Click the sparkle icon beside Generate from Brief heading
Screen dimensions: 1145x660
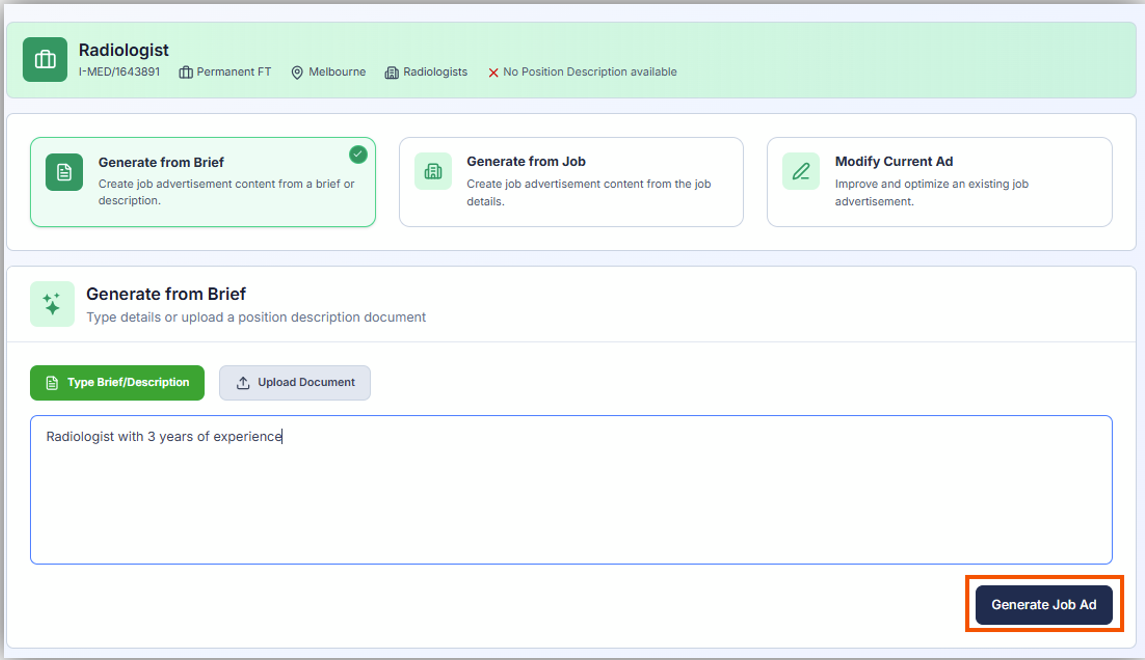(x=52, y=304)
